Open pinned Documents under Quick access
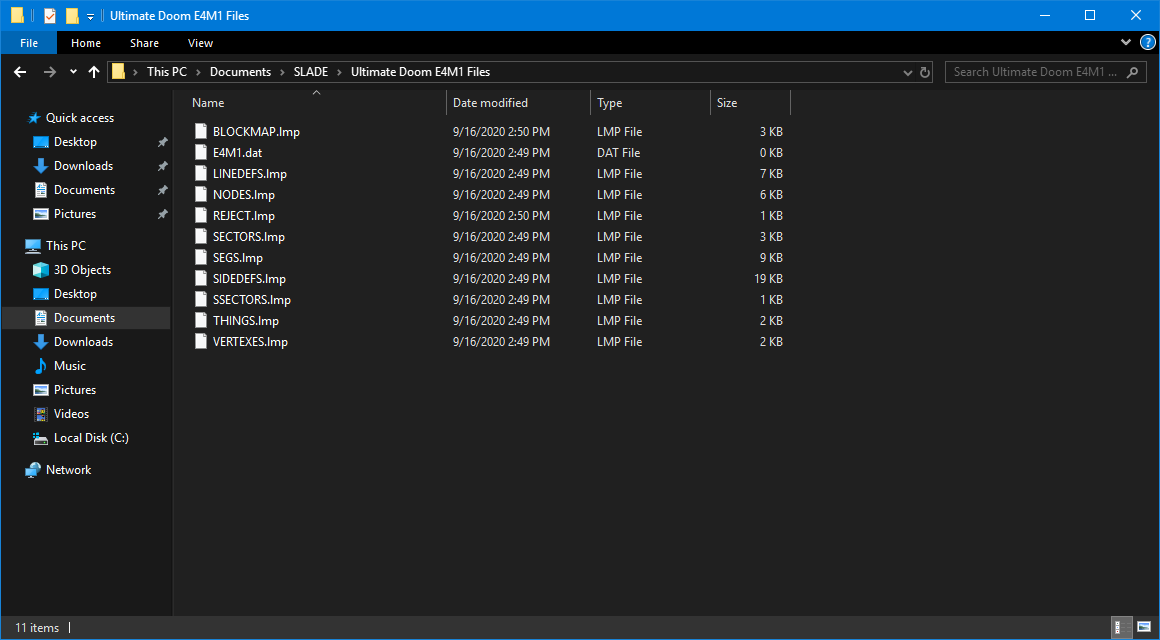 point(84,190)
